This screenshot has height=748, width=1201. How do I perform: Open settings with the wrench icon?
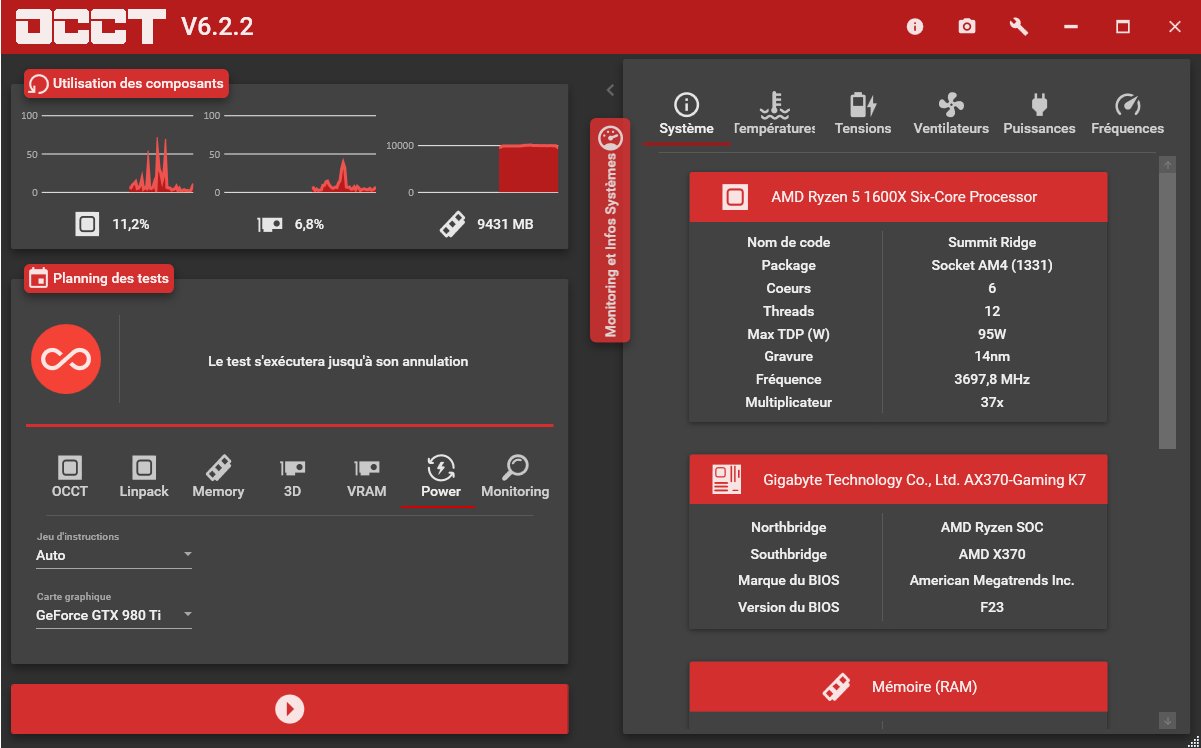(1019, 27)
